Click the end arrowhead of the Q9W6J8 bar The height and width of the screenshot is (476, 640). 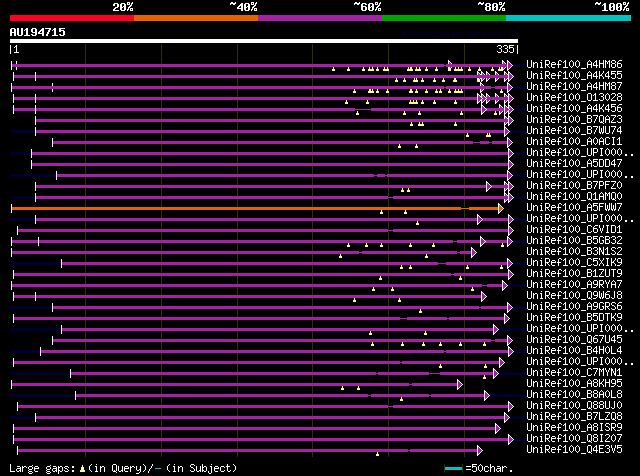click(x=484, y=296)
